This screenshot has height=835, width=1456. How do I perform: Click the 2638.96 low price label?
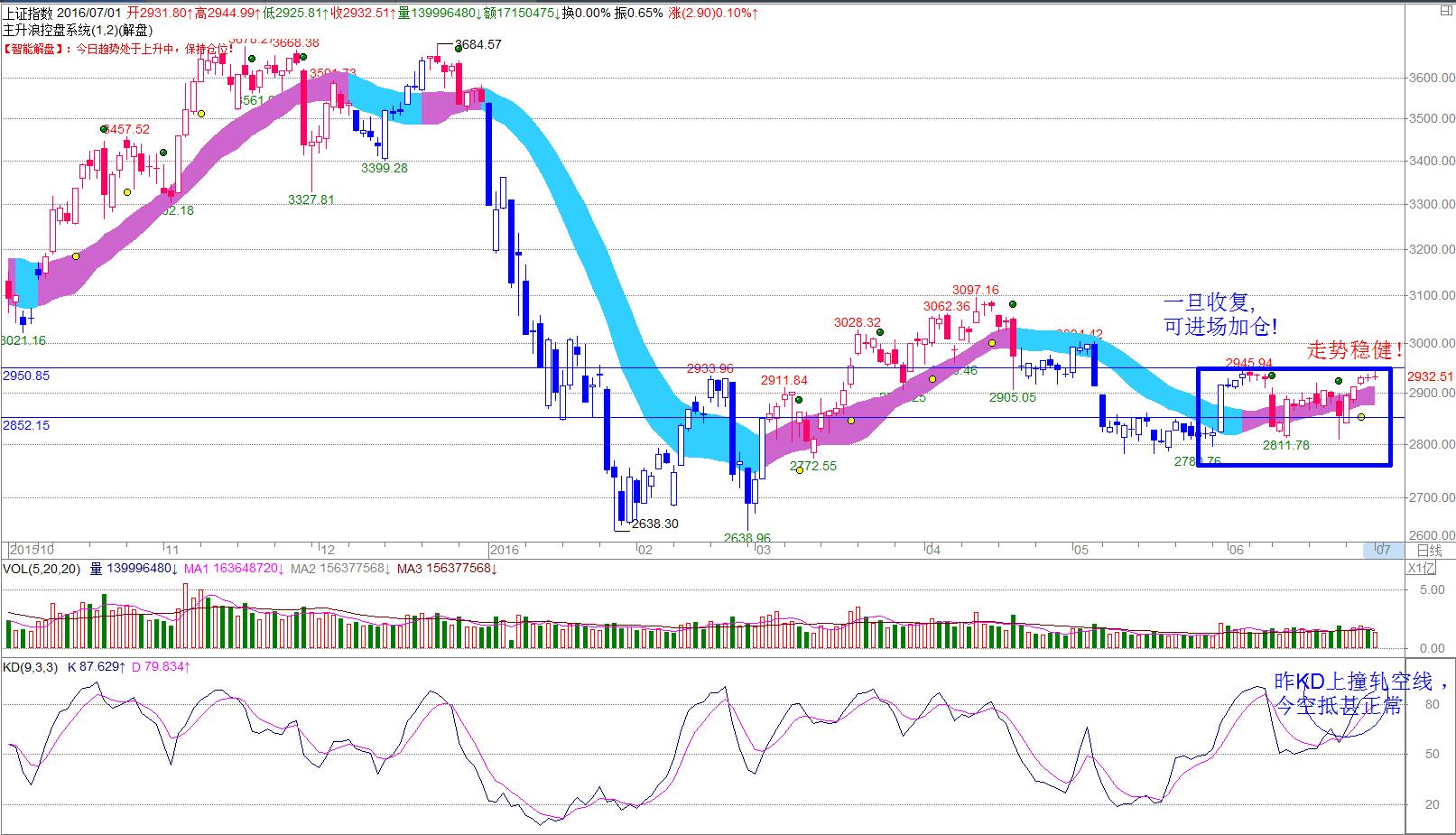pyautogui.click(x=747, y=538)
